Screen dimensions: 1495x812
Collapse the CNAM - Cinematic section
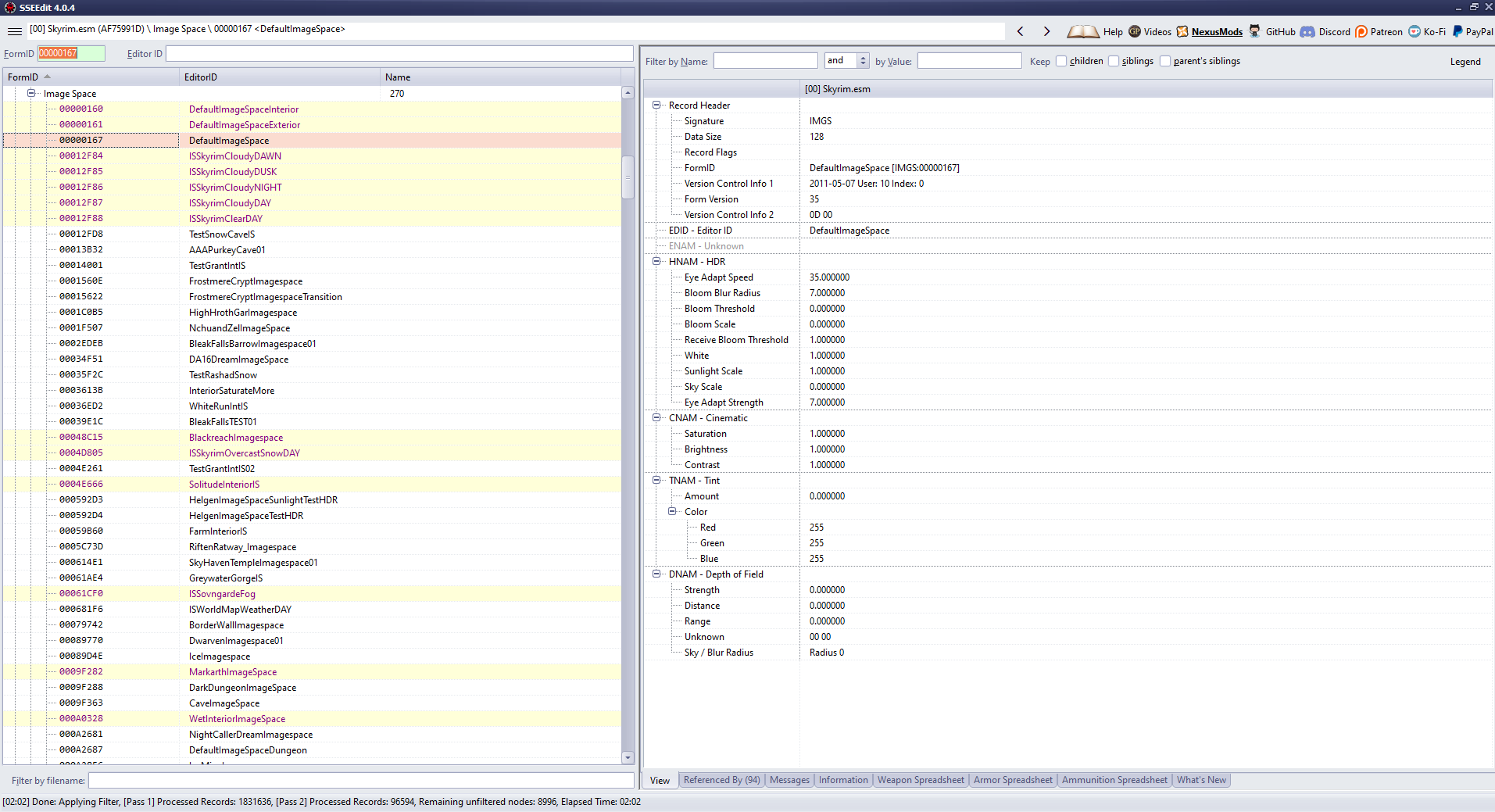656,417
